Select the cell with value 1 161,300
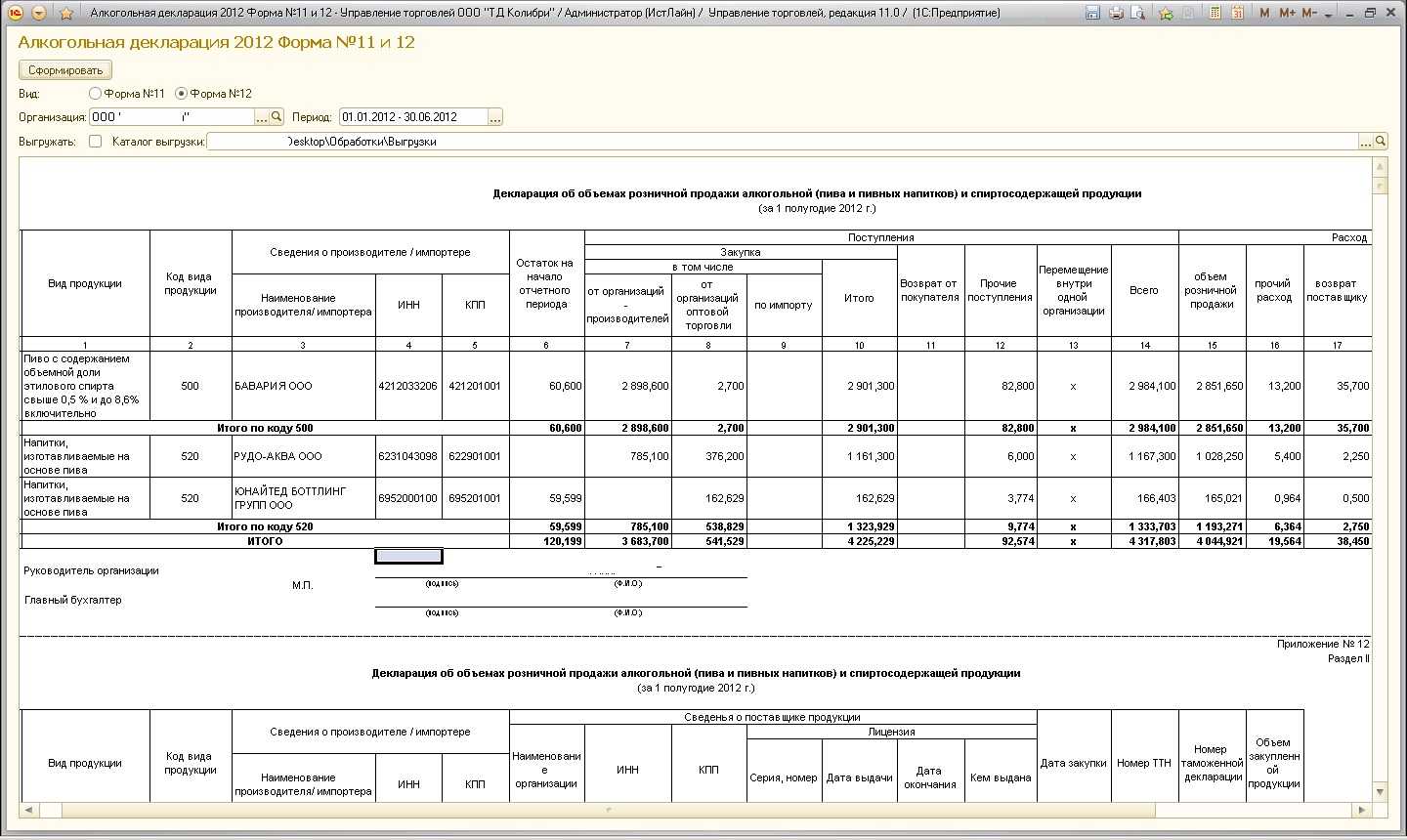Image resolution: width=1407 pixels, height=840 pixels. [x=859, y=456]
